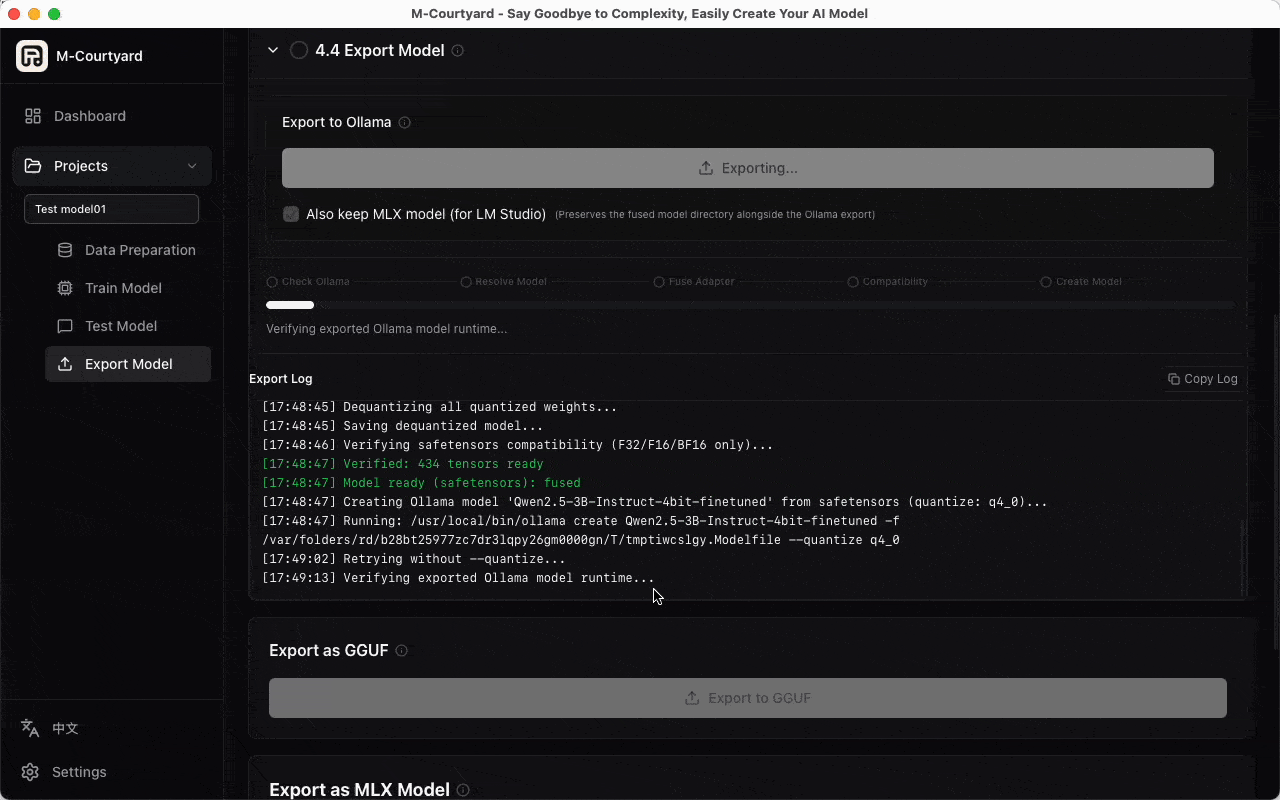Click the Copy Log button
The width and height of the screenshot is (1280, 800).
pos(1202,379)
